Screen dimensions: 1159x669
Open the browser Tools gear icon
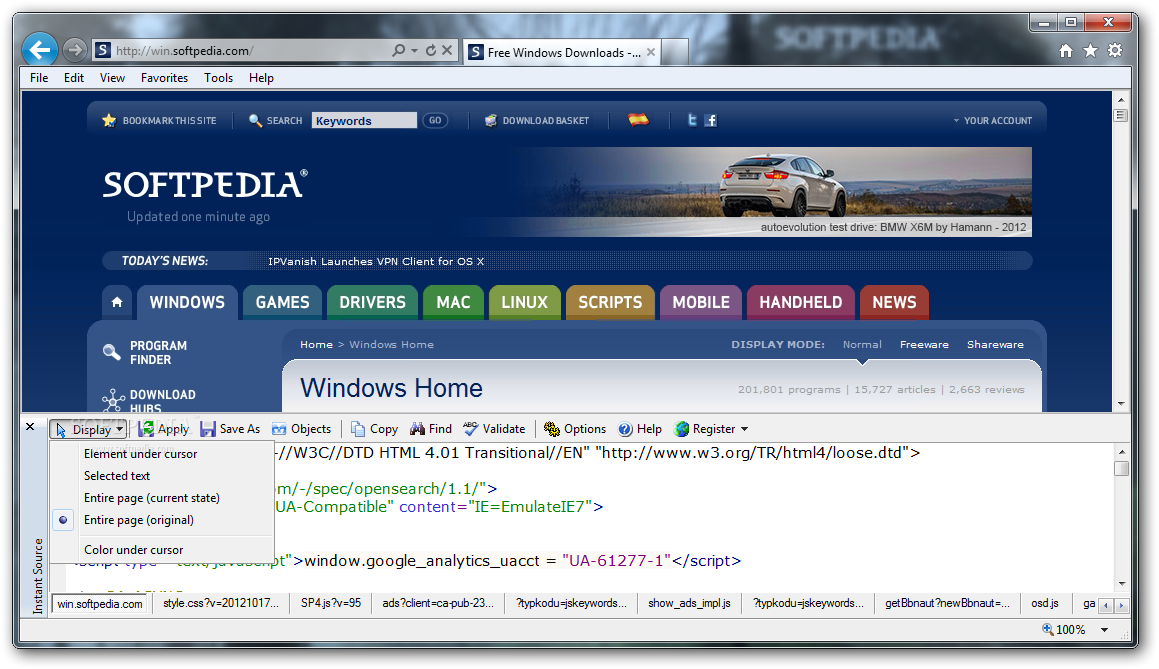click(x=1115, y=50)
